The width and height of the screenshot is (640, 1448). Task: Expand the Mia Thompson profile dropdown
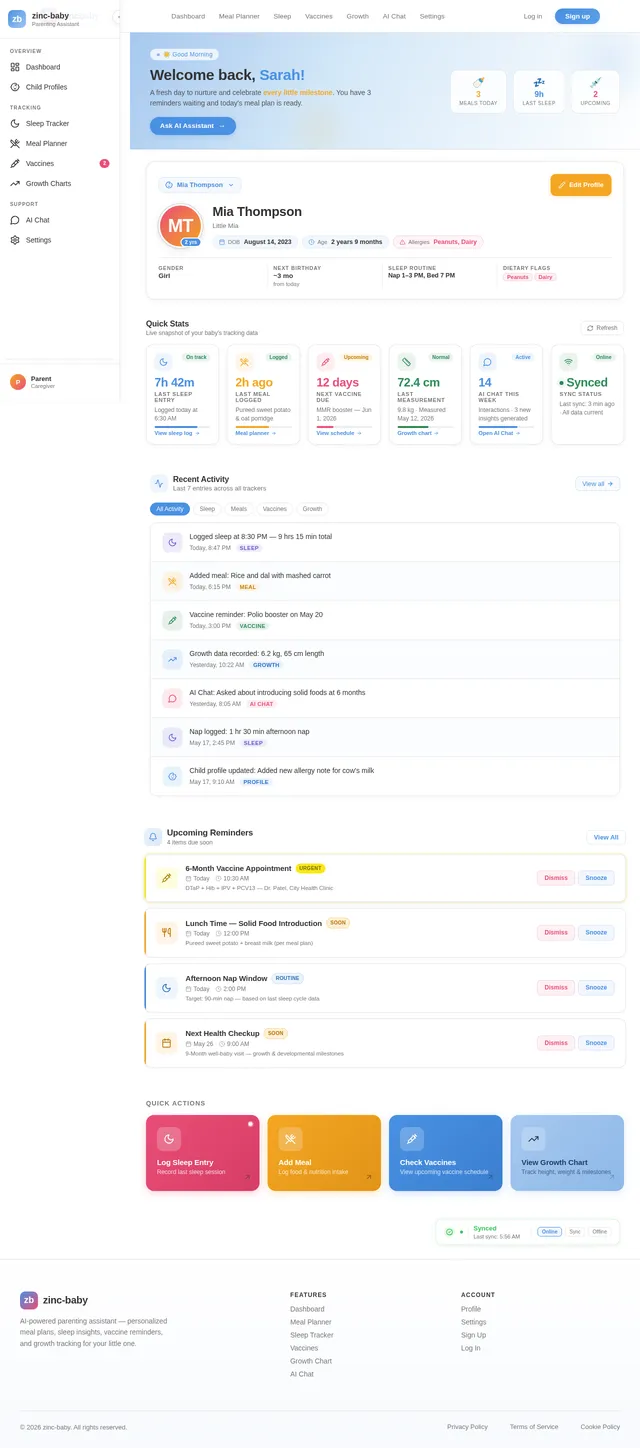199,185
